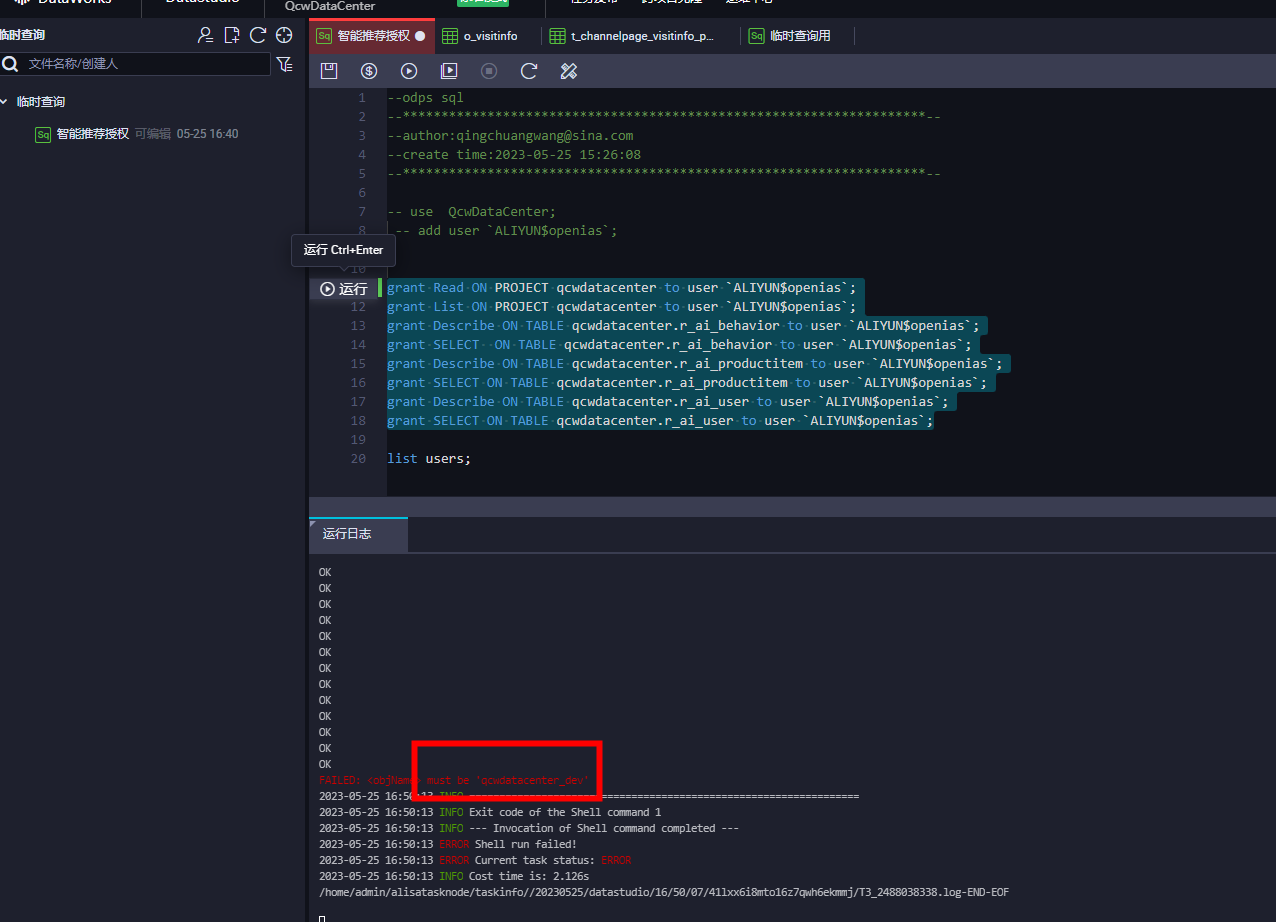Switch to the o_visitinfo tab
The image size is (1276, 922).
[490, 36]
